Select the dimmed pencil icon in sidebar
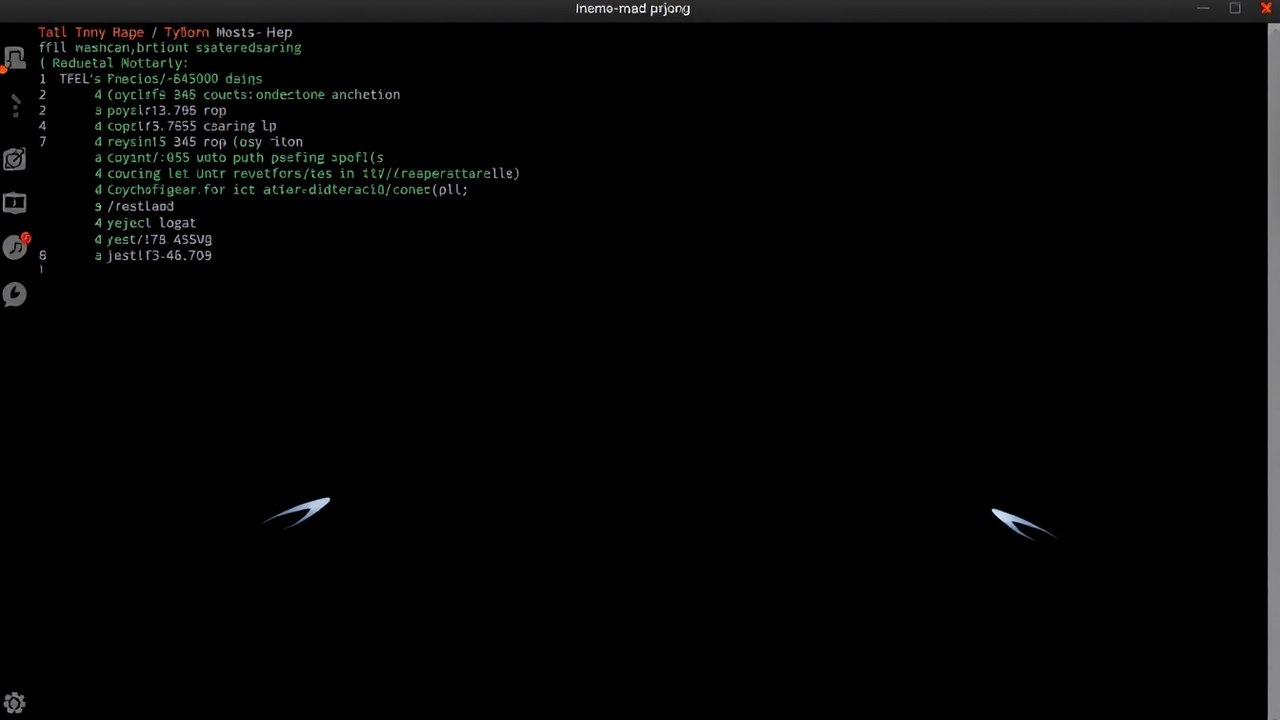Viewport: 1280px width, 720px height. point(14,106)
